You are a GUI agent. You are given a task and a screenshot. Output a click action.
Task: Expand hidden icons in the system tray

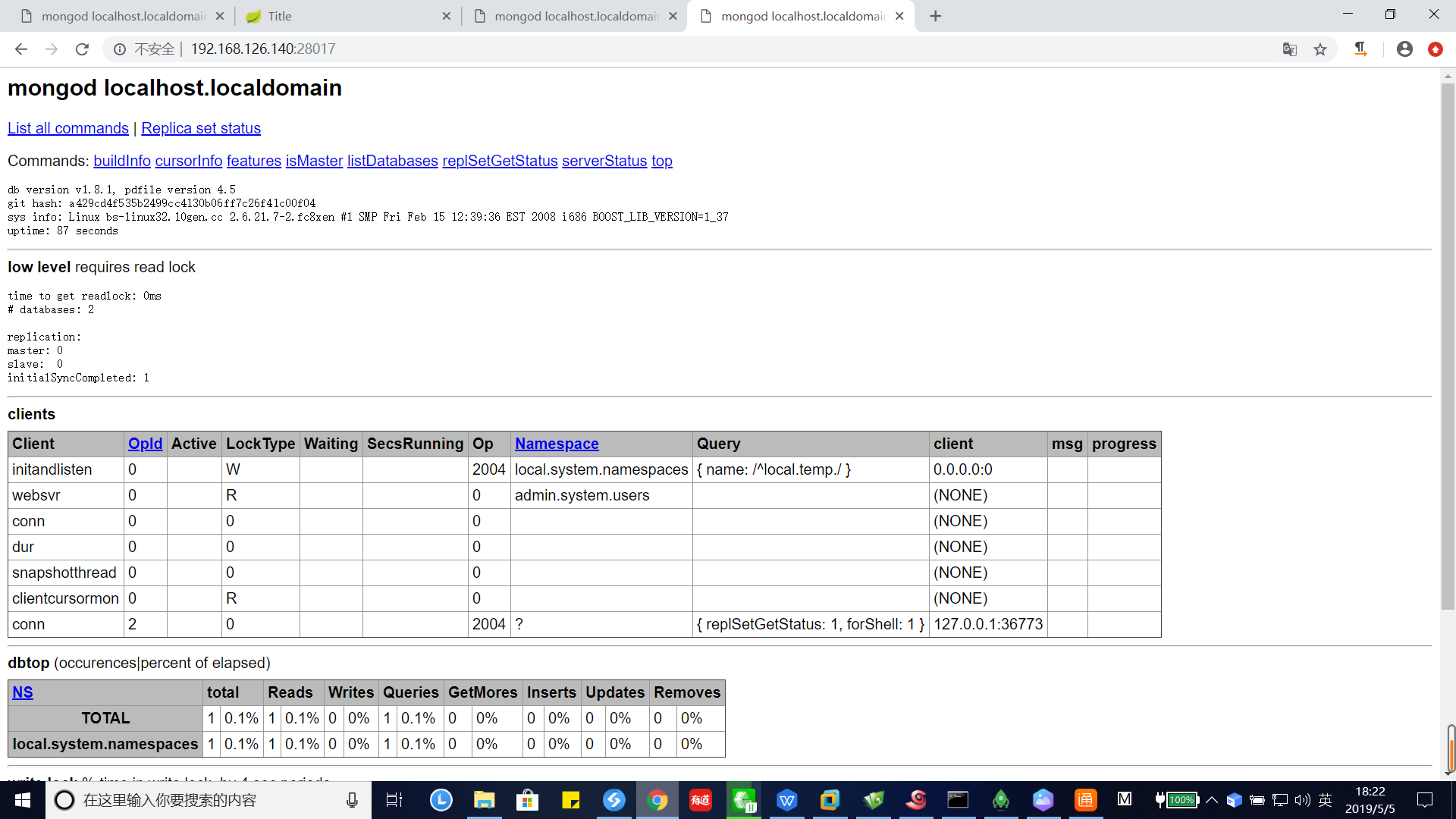click(x=1213, y=800)
